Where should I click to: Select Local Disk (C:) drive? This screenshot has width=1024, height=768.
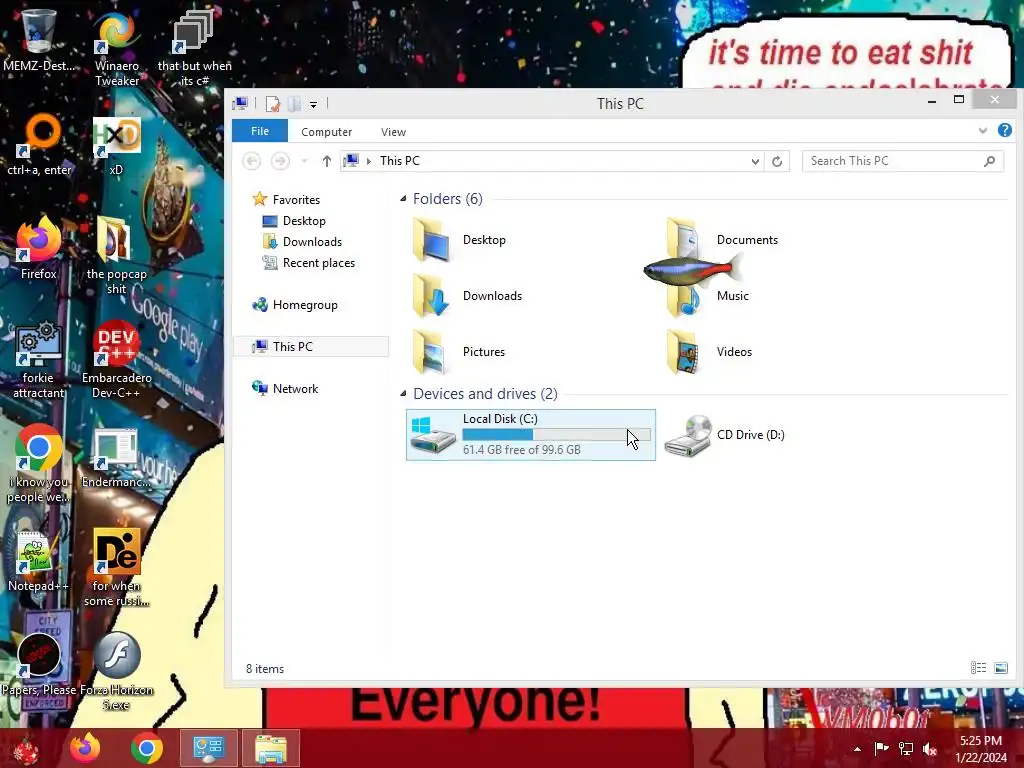531,435
